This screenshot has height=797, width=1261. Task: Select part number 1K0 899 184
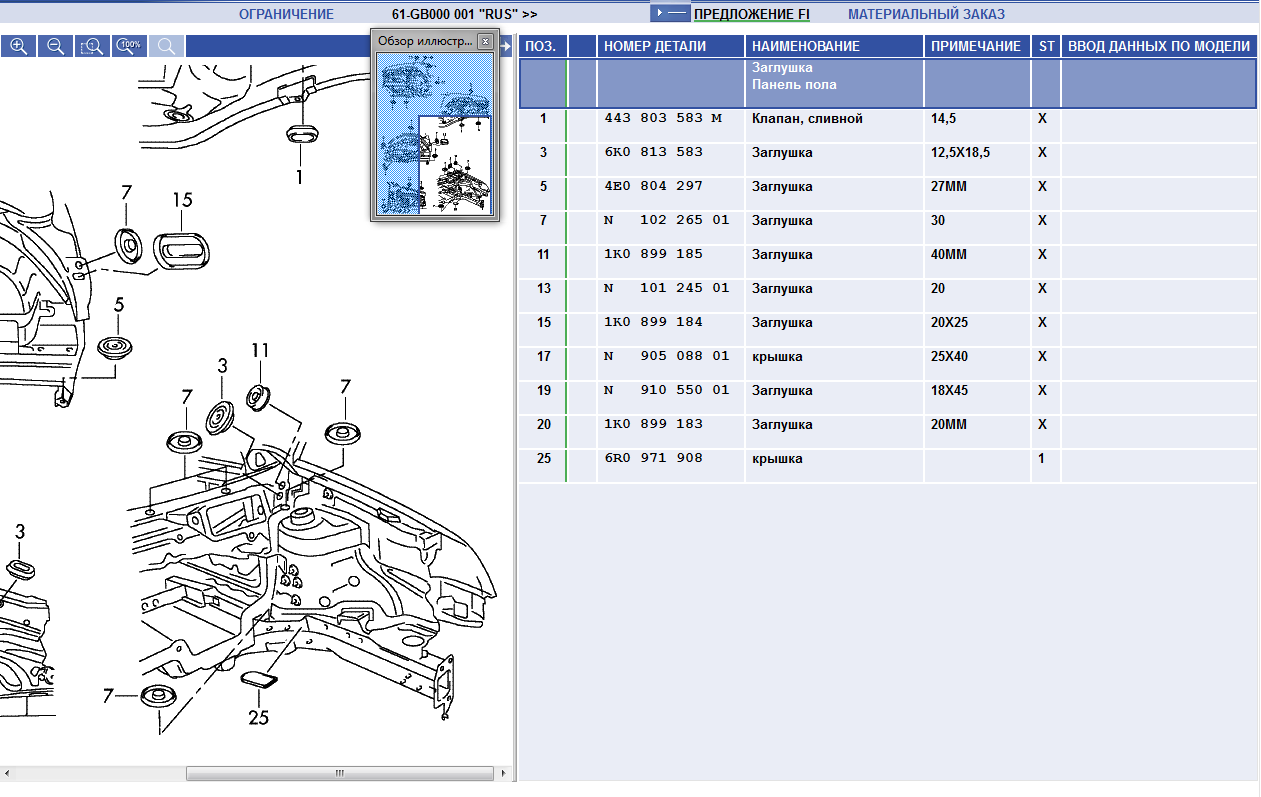coord(654,322)
